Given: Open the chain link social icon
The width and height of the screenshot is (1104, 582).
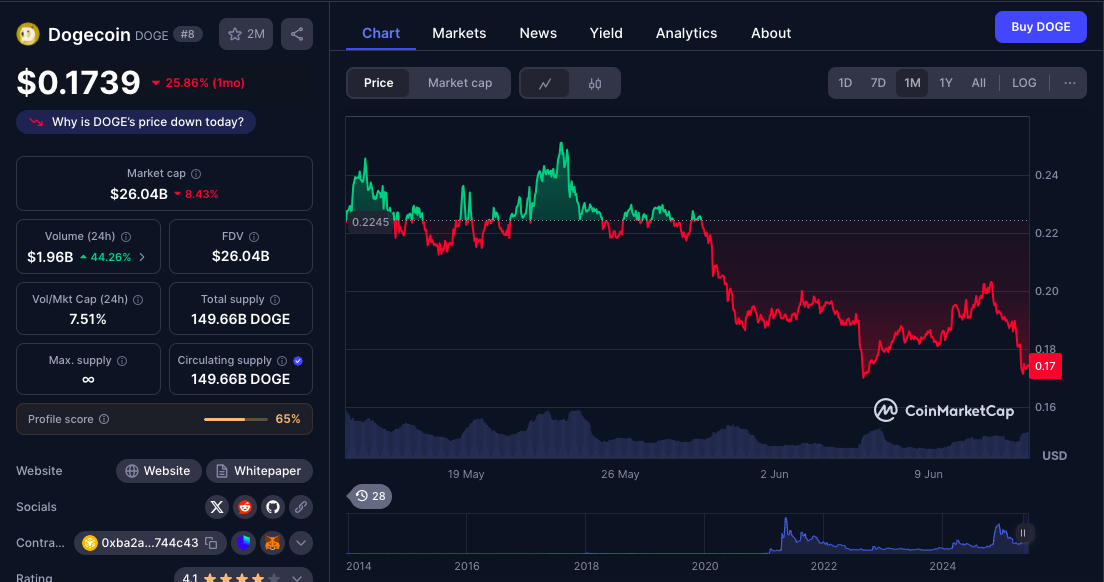Looking at the screenshot, I should pos(301,507).
